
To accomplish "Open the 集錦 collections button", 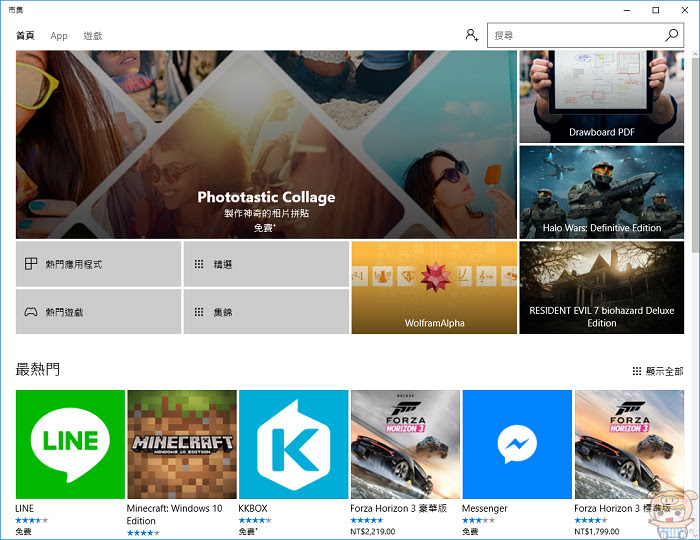I will pyautogui.click(x=266, y=312).
